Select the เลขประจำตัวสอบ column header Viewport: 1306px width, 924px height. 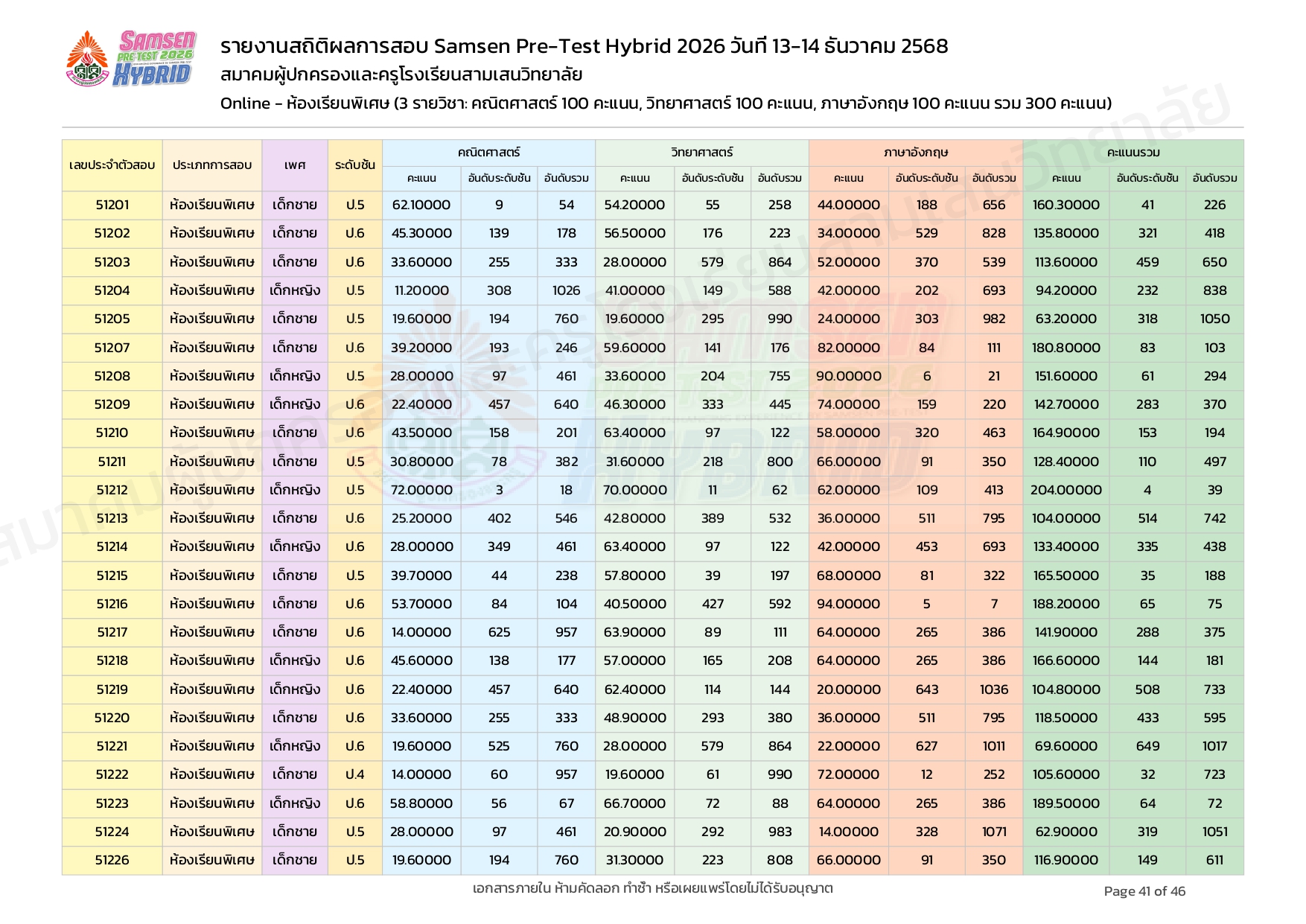112,165
